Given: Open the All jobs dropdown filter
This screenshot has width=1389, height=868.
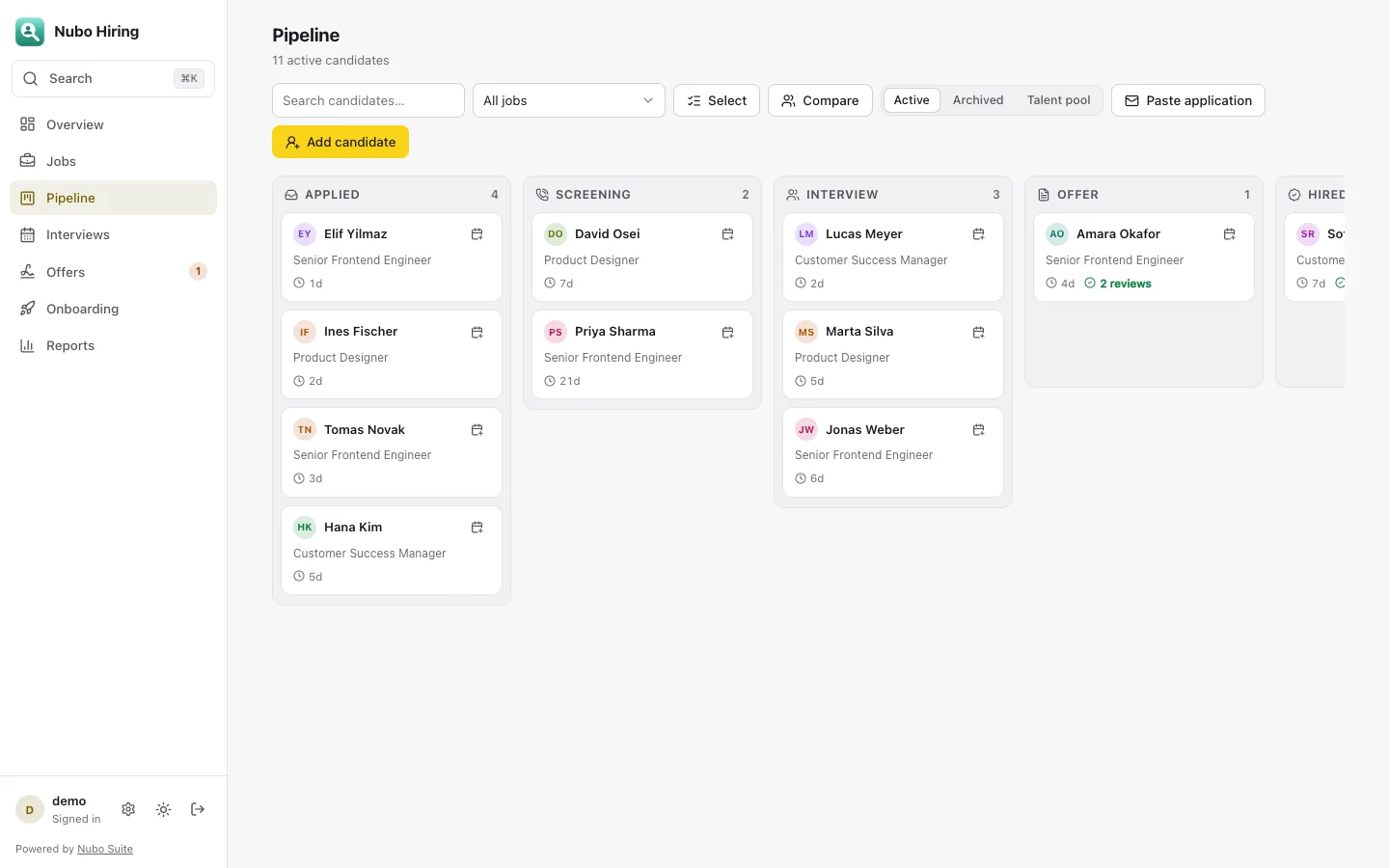Looking at the screenshot, I should [569, 100].
